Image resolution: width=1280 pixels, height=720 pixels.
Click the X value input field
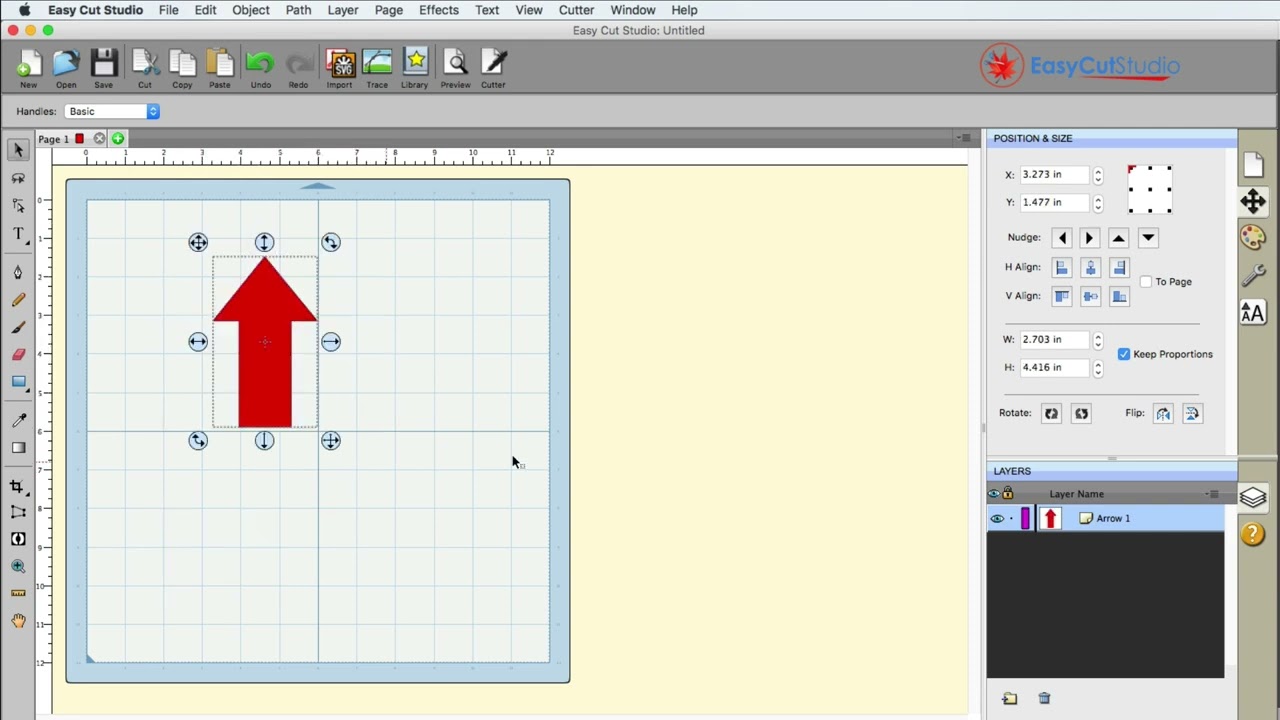pyautogui.click(x=1054, y=175)
